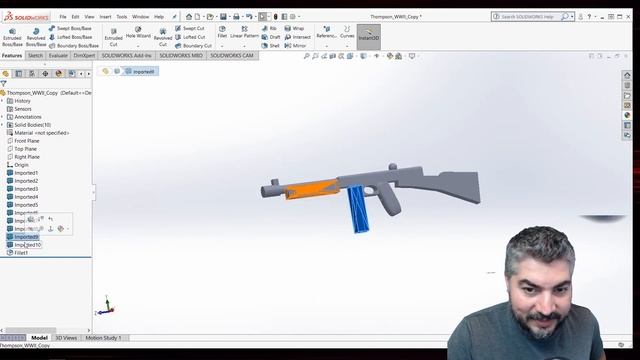The width and height of the screenshot is (640, 360).
Task: Open the Window menu
Action: (140, 17)
